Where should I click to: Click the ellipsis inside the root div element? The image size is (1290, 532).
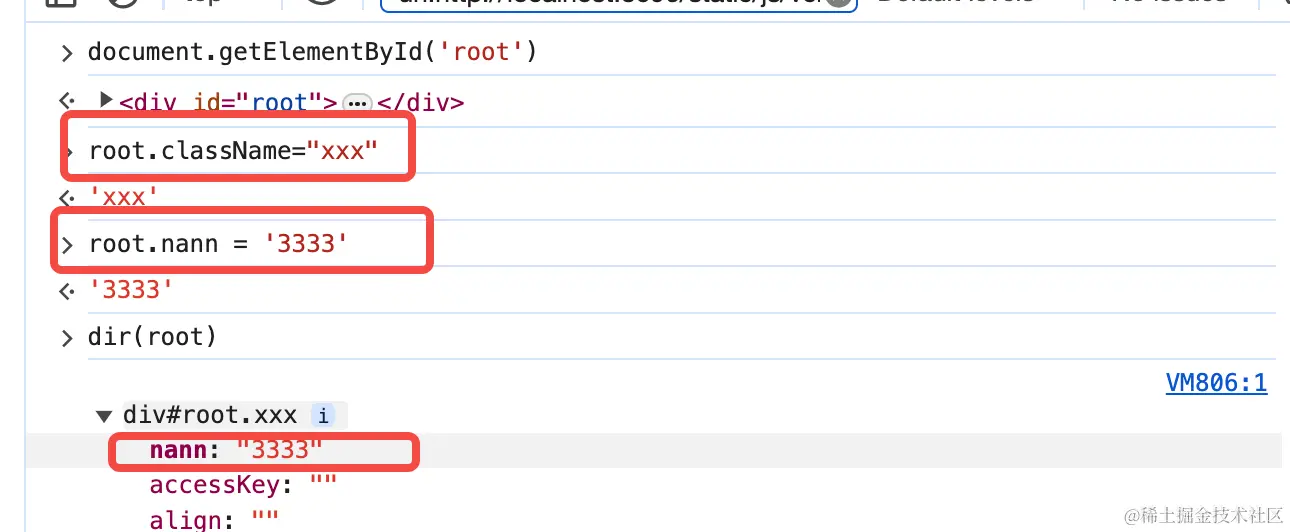[x=357, y=103]
